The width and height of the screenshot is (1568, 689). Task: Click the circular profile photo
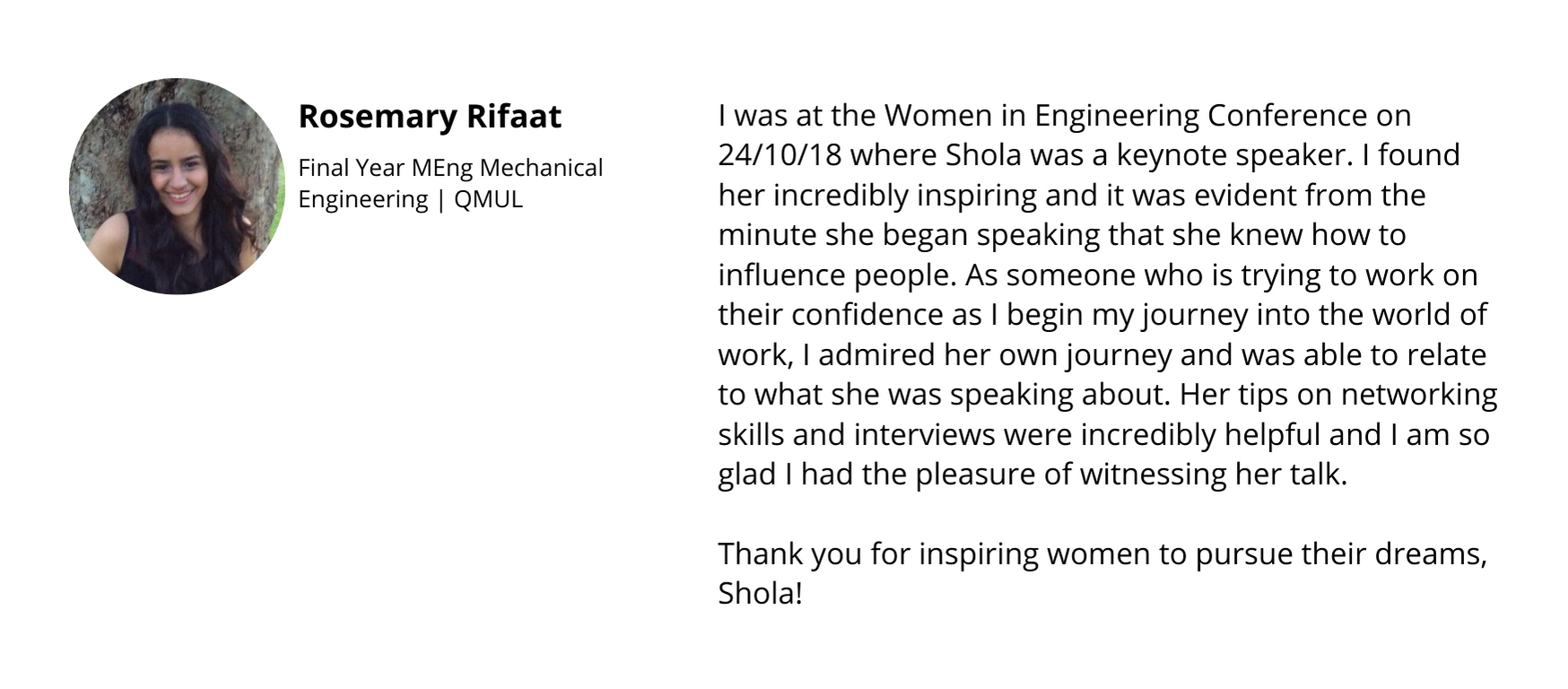pyautogui.click(x=177, y=187)
